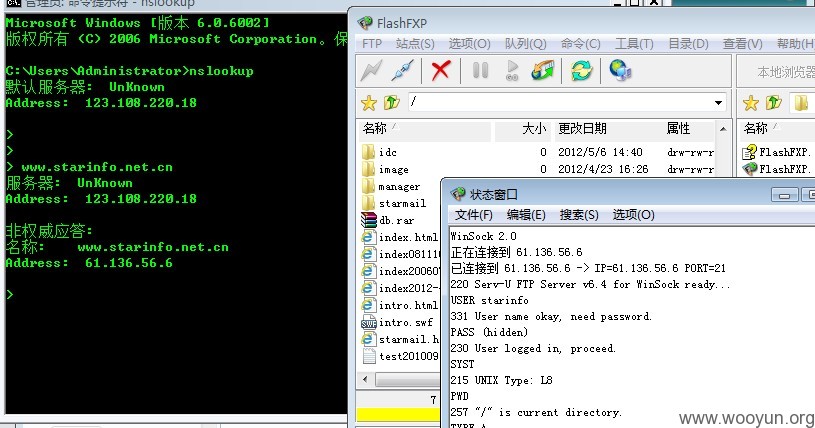Screen dimensions: 815x428
Task: Select the db.rar archive icon
Action: (x=369, y=220)
